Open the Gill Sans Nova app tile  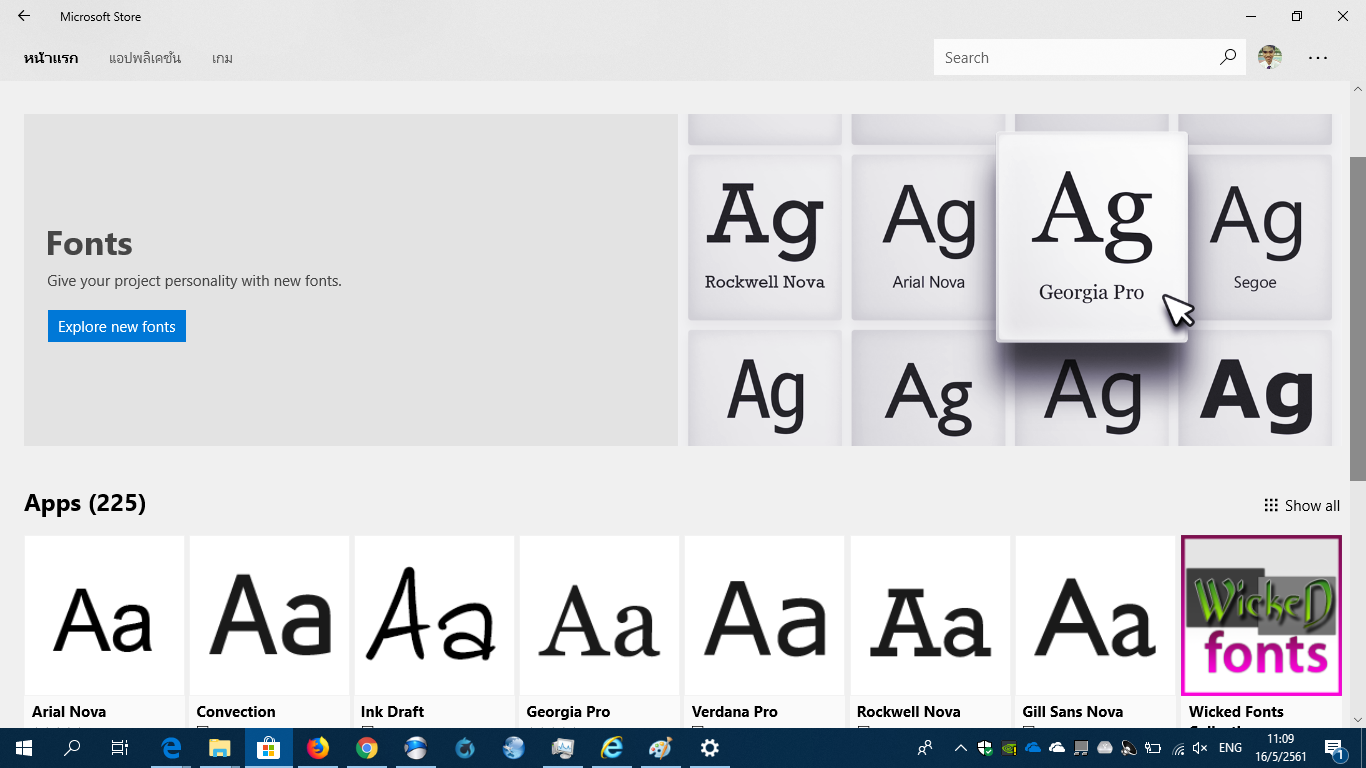(1095, 631)
